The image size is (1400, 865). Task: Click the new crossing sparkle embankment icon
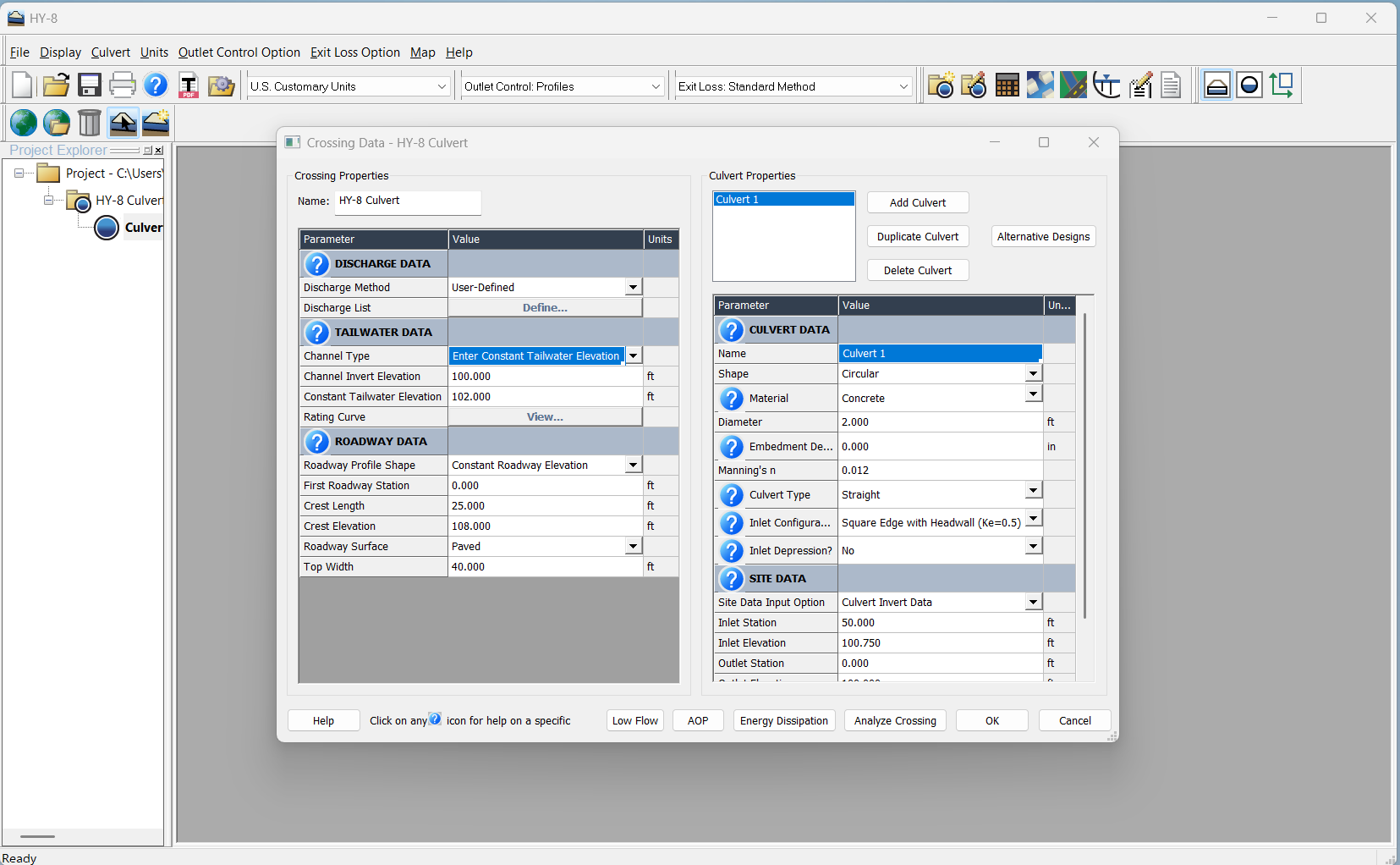[156, 123]
